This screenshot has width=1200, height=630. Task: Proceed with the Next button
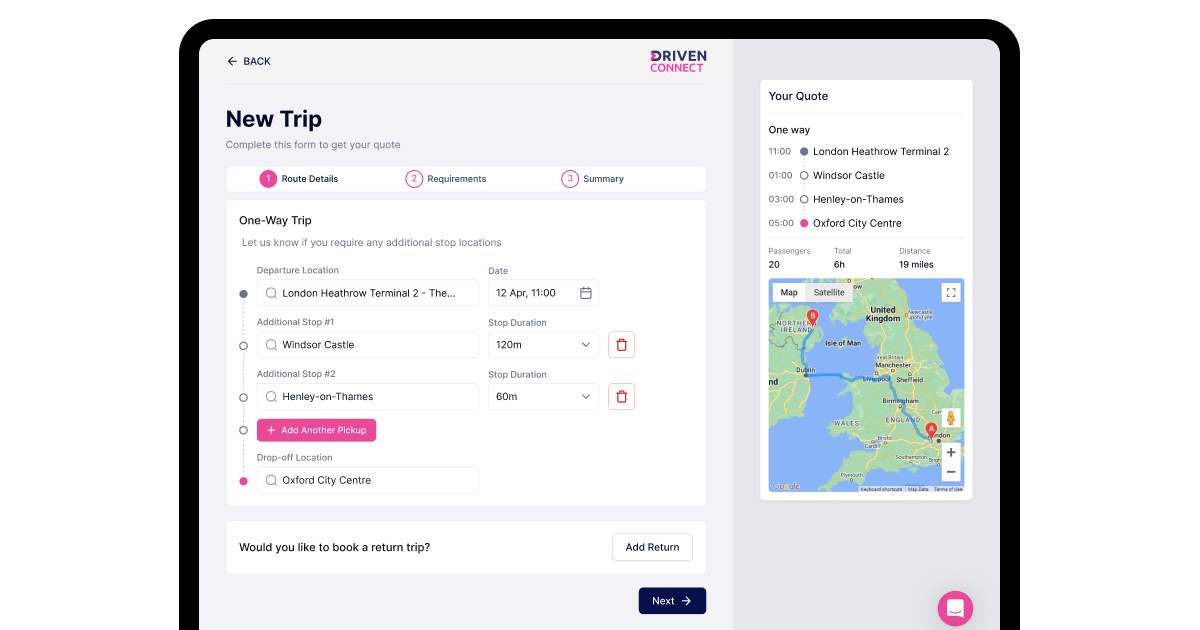672,601
